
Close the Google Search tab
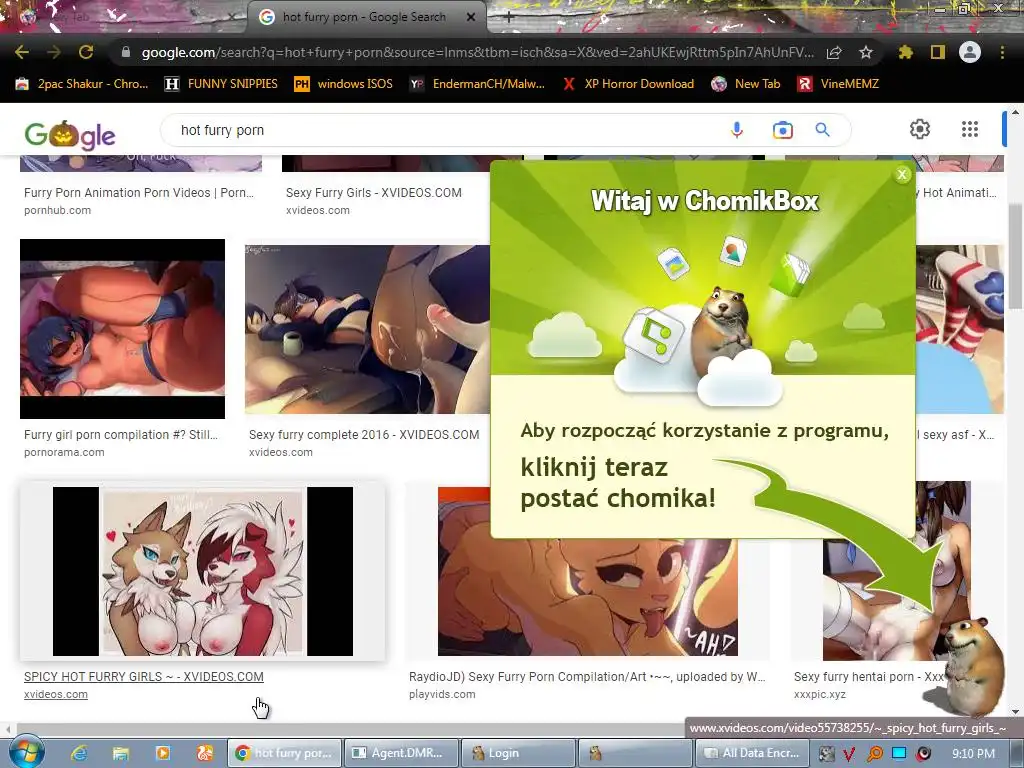coord(470,17)
